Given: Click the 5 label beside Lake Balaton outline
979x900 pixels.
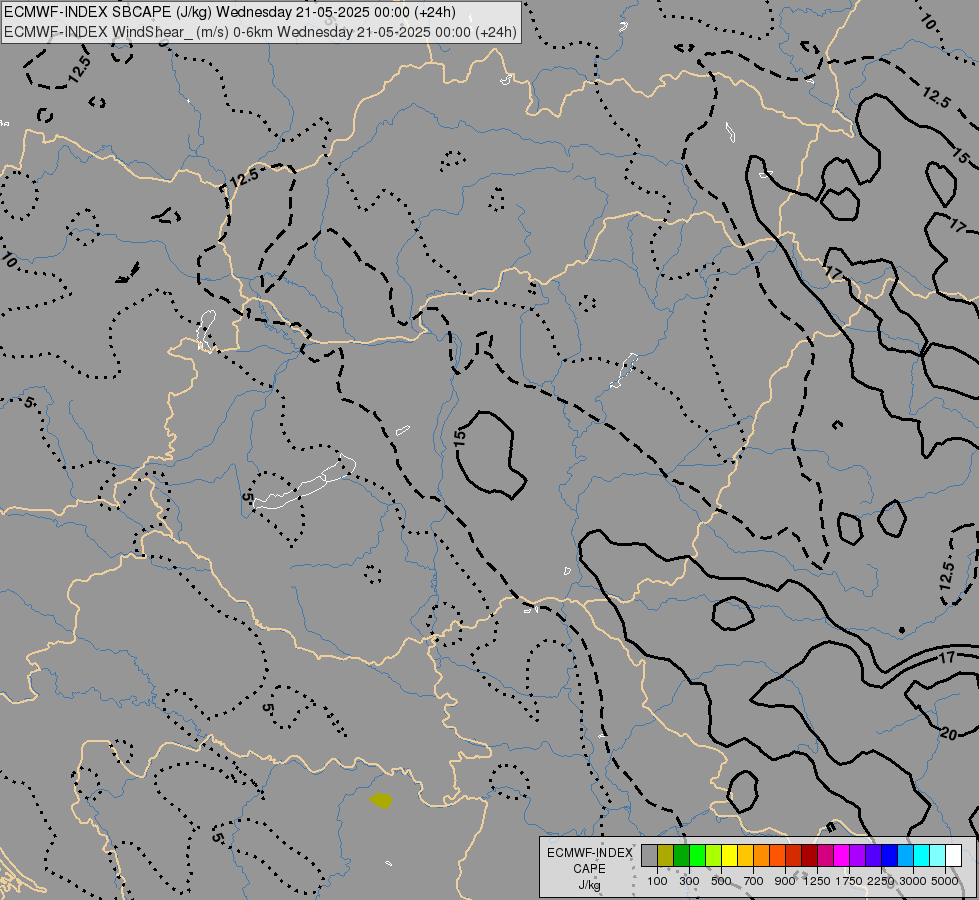Looking at the screenshot, I should tap(247, 497).
